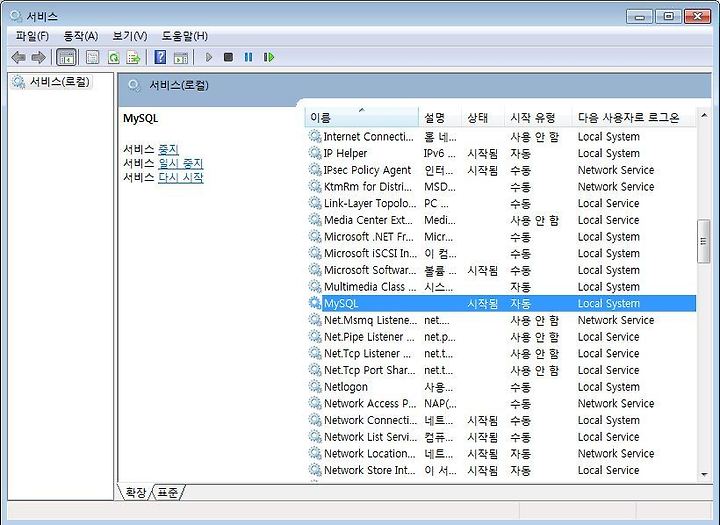Click the gear icon of IP Helper row
This screenshot has height=525, width=720.
click(315, 152)
